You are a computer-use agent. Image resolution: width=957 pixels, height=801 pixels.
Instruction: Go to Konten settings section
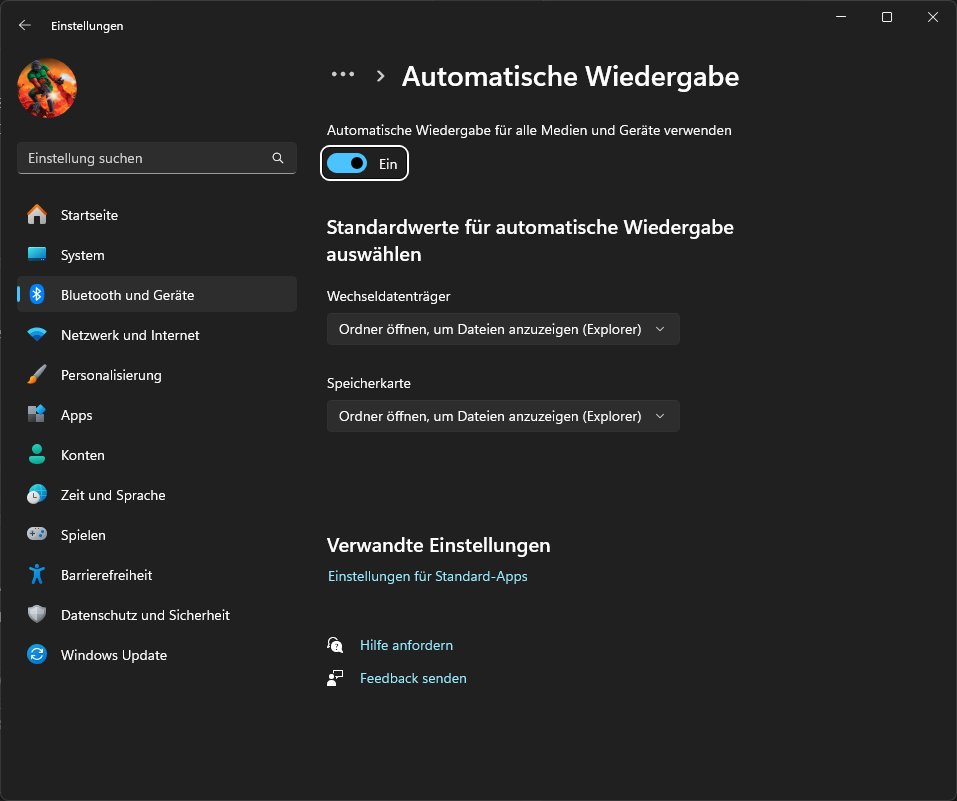pyautogui.click(x=83, y=455)
